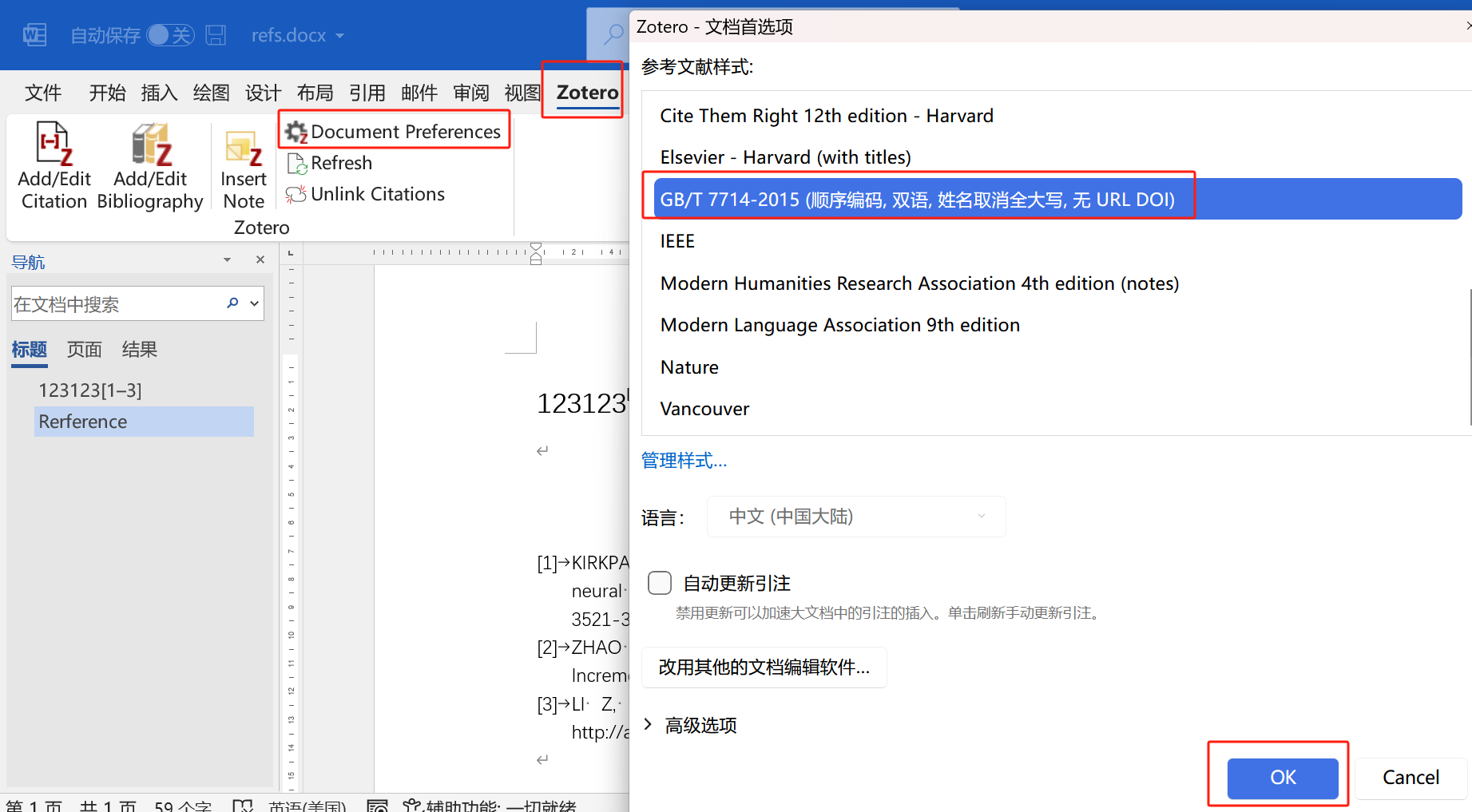The height and width of the screenshot is (812, 1472).
Task: Click the 英语(美国) language status
Action: pyautogui.click(x=307, y=806)
